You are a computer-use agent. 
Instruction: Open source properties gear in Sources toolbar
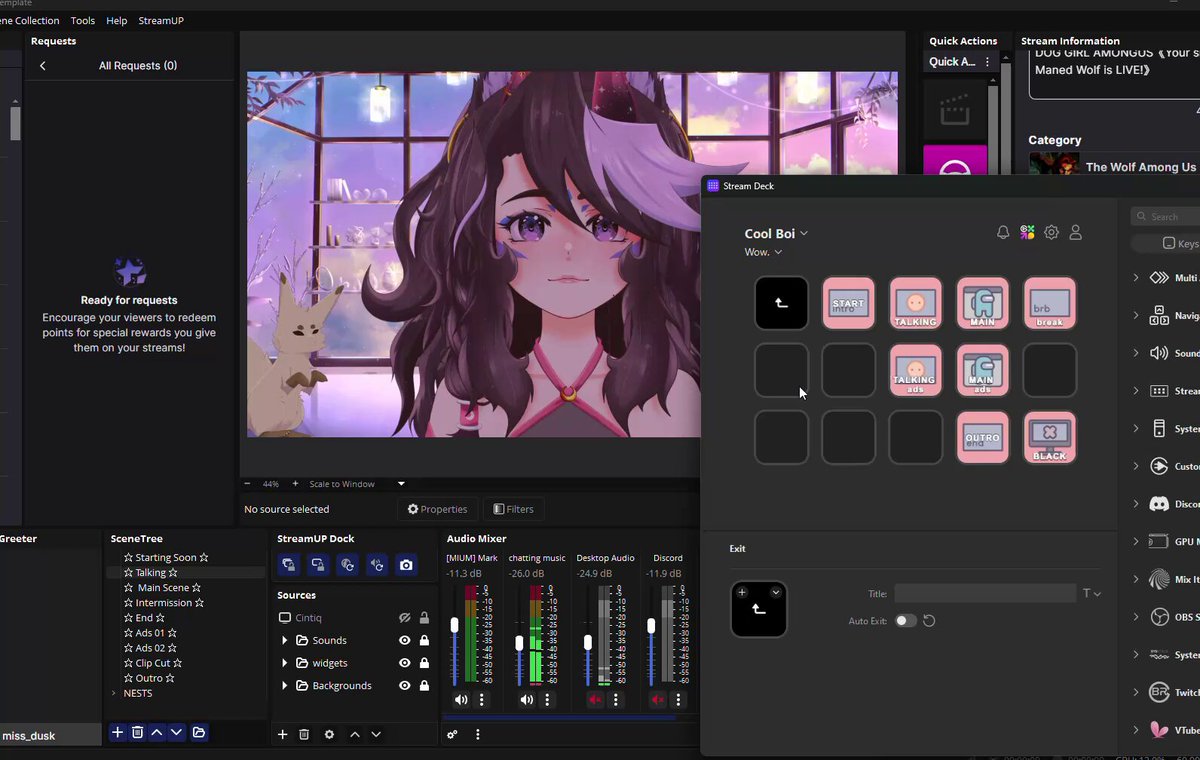point(329,734)
